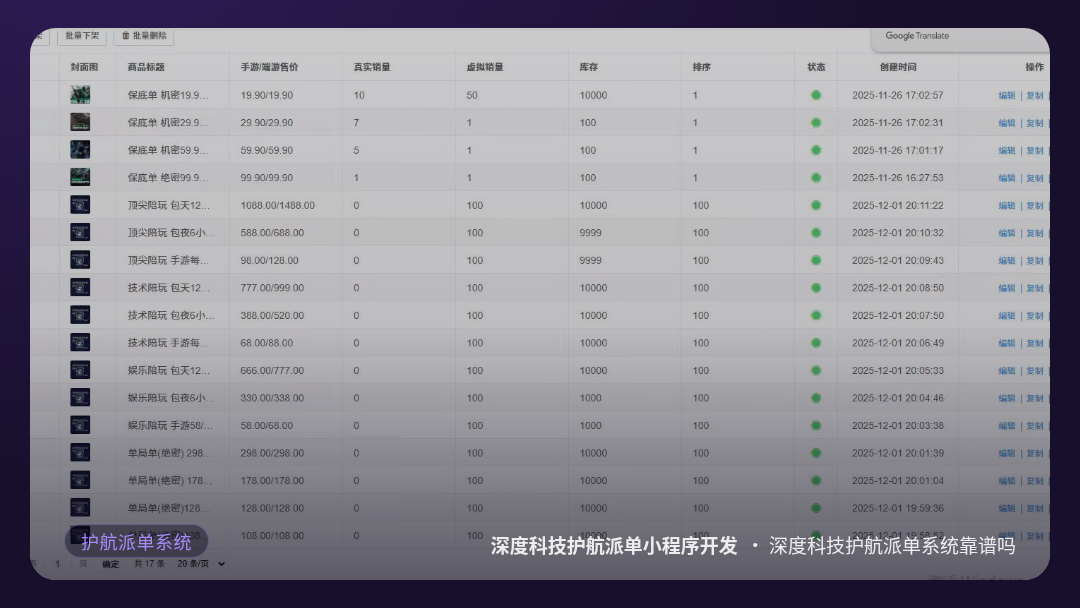The width and height of the screenshot is (1080, 608).
Task: Click the 虚拟销量 column header
Action: pyautogui.click(x=485, y=67)
